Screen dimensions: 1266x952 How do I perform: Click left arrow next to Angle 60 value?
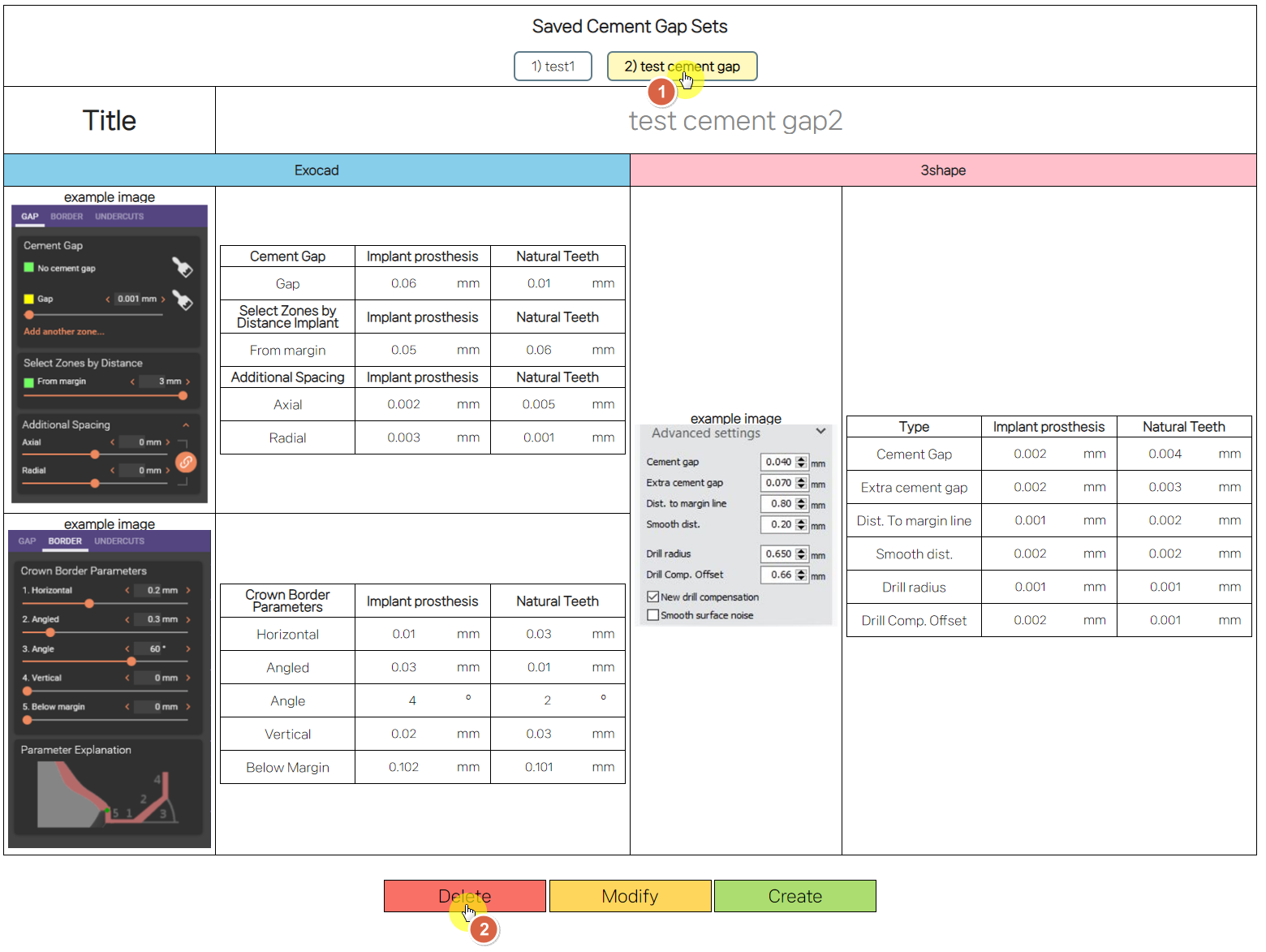tap(127, 649)
